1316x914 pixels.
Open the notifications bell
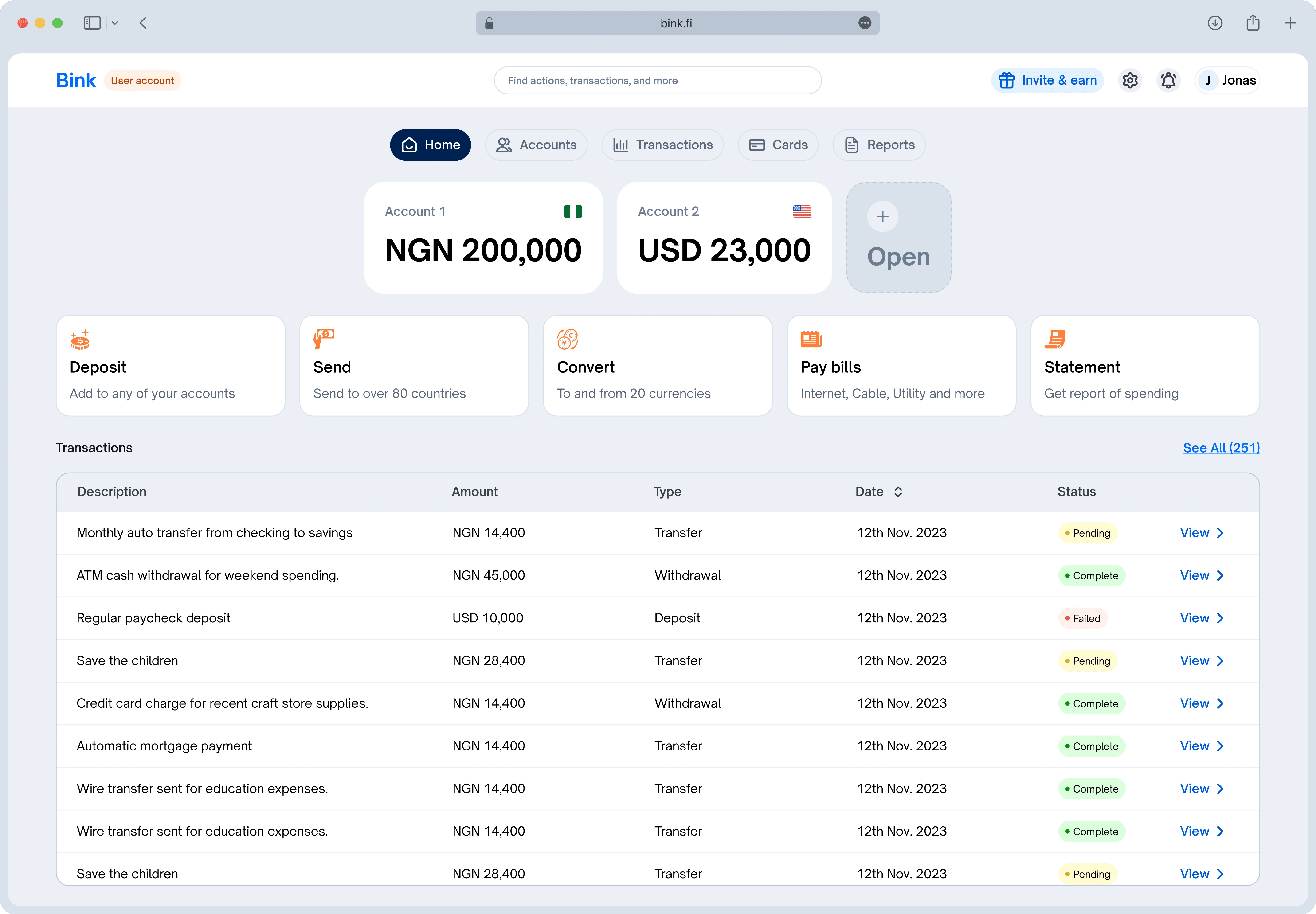(x=1168, y=80)
